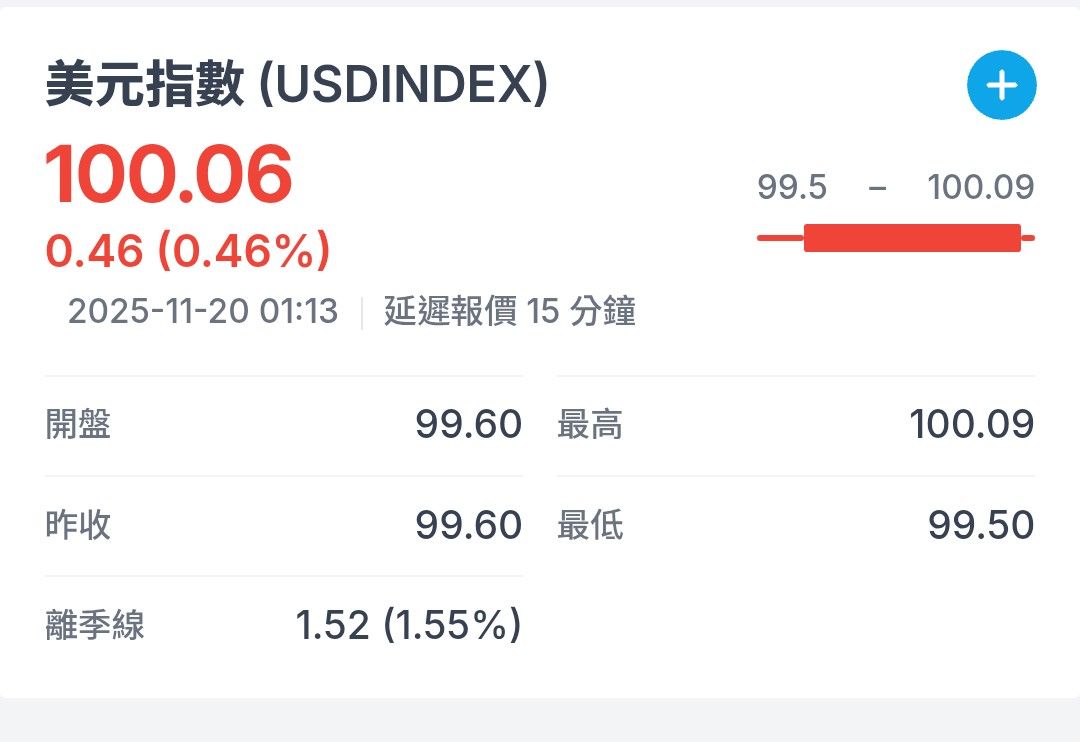
Task: Select the red price range bar indicator
Action: [895, 237]
